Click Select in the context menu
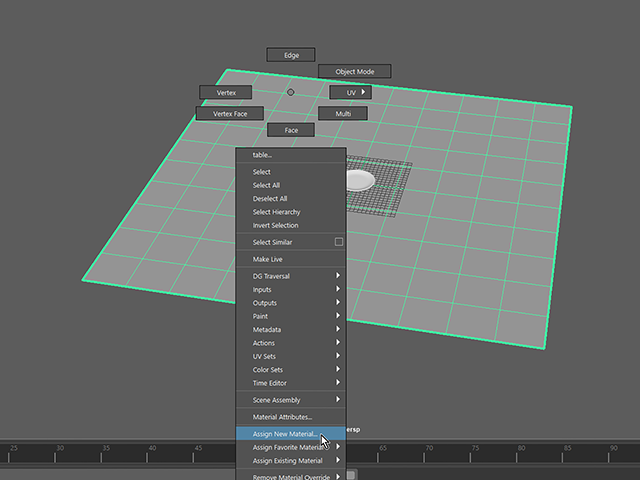This screenshot has height=480, width=640. (x=291, y=172)
